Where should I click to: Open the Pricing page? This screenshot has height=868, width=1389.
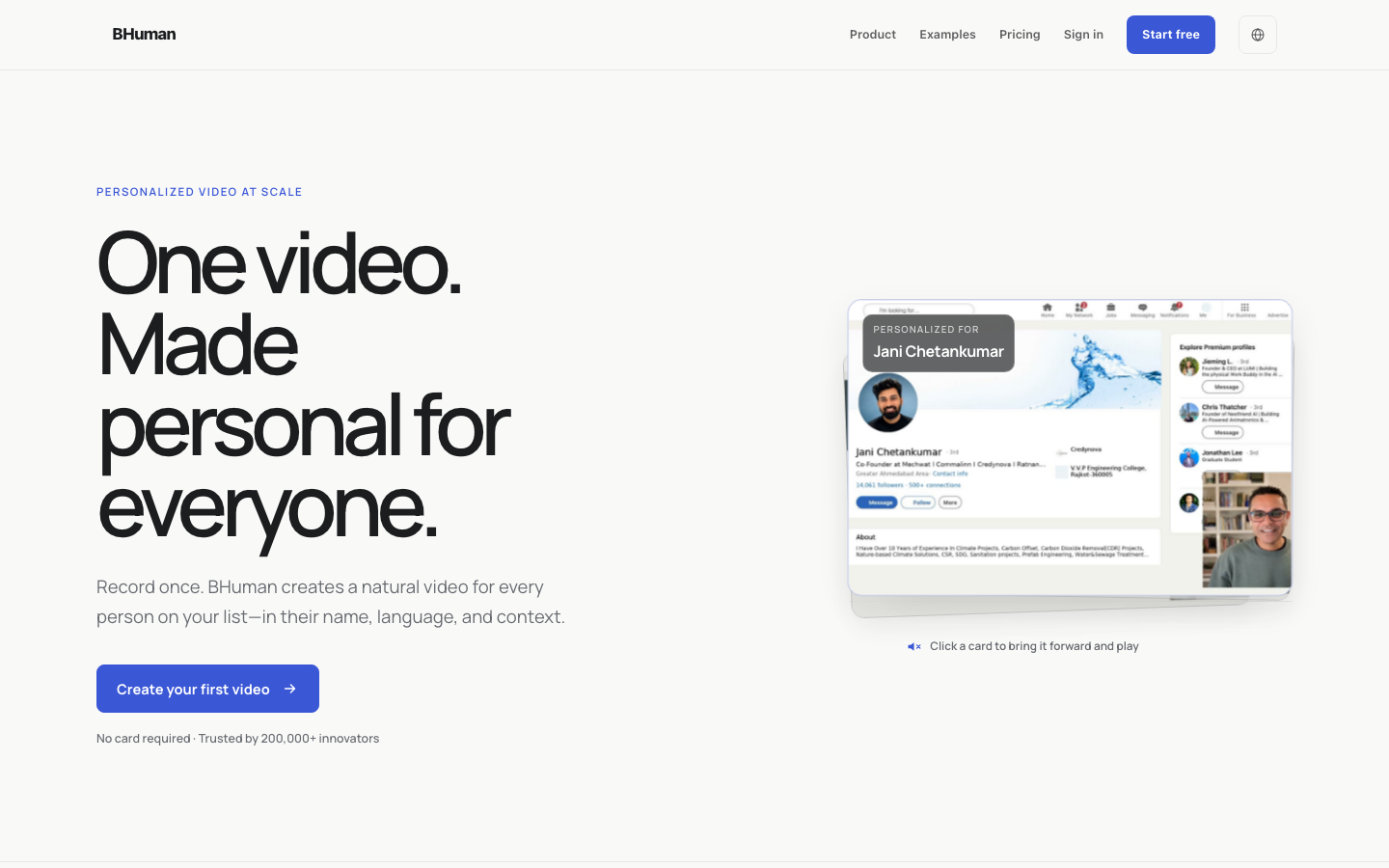pyautogui.click(x=1020, y=34)
